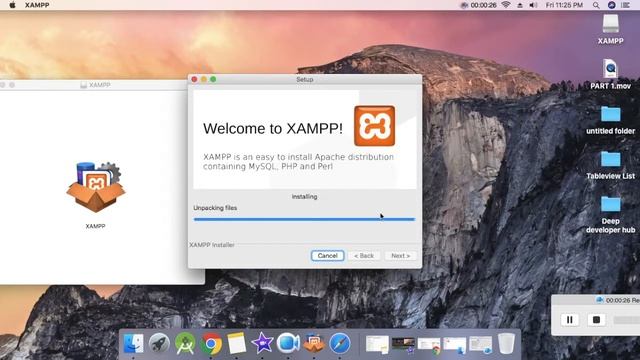Select the Deep developer hub folder
Image resolution: width=640 pixels, height=360 pixels.
point(611,214)
